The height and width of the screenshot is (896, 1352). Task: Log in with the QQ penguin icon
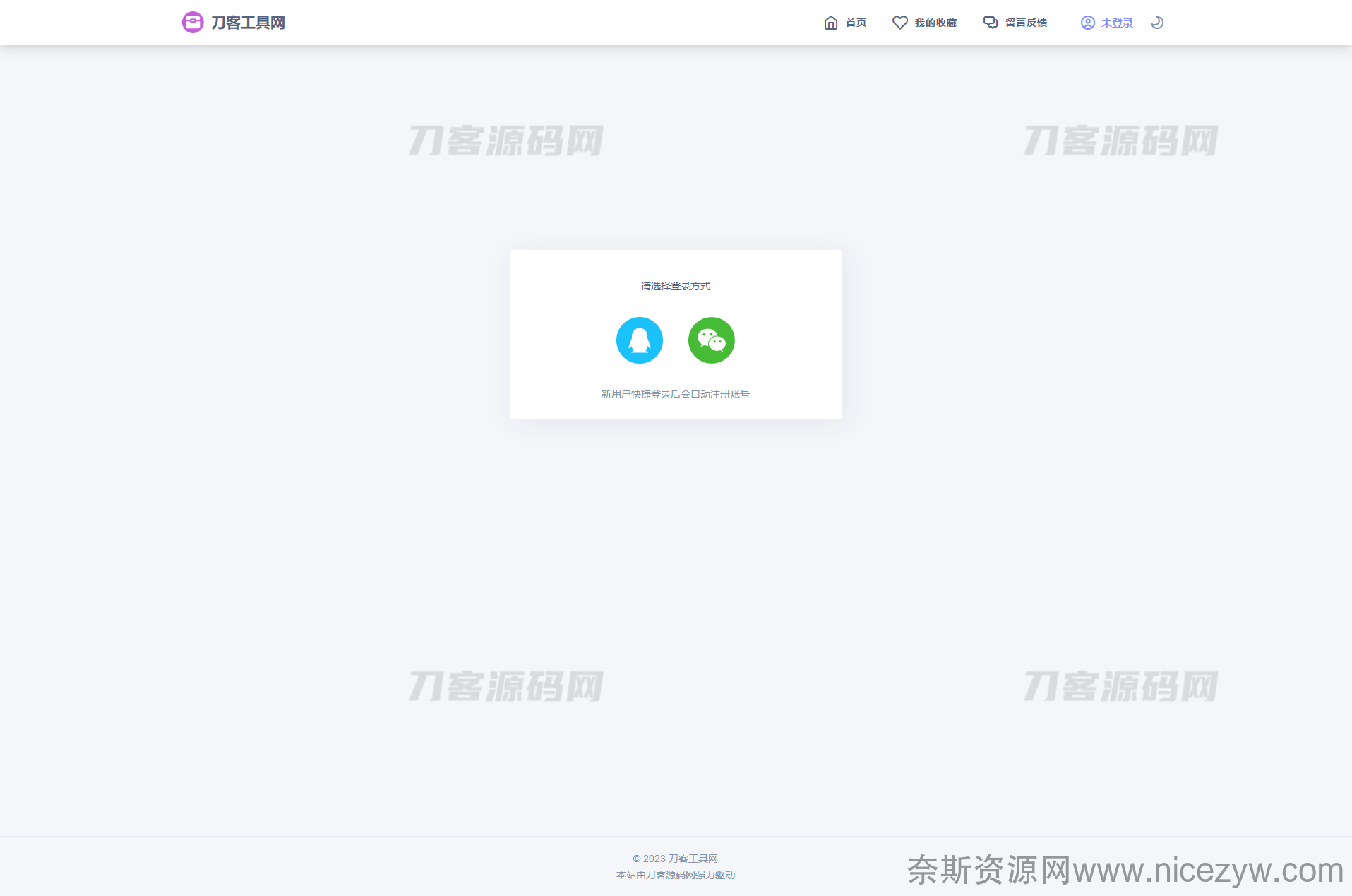click(x=640, y=340)
